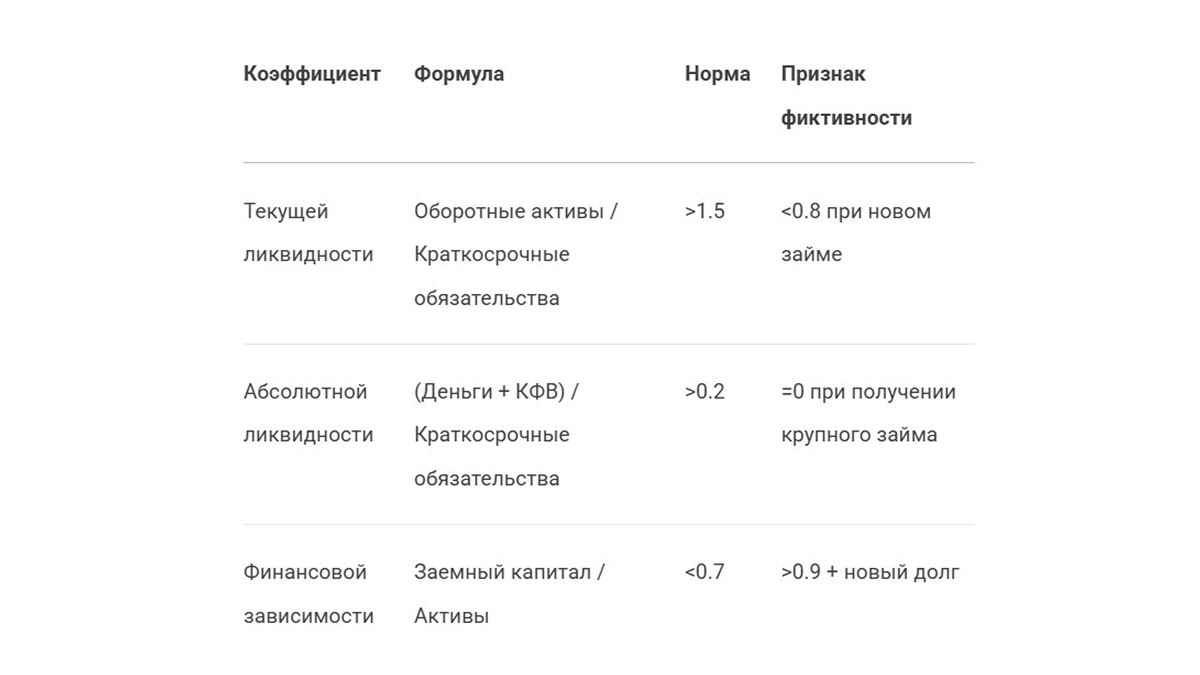Click the <0.8 при новом займе cell
1200x675 pixels.
[x=856, y=233]
